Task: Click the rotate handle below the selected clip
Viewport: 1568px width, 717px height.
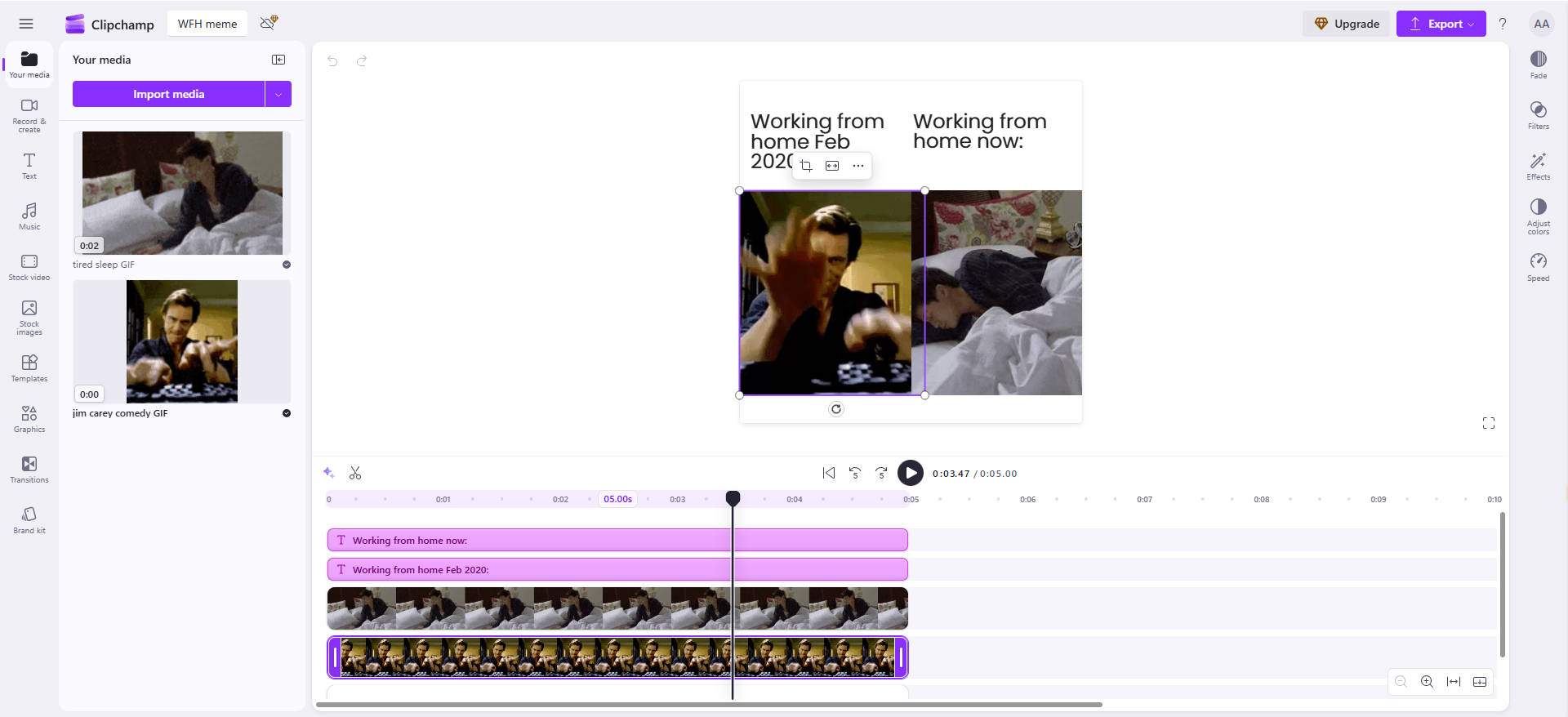Action: click(835, 409)
